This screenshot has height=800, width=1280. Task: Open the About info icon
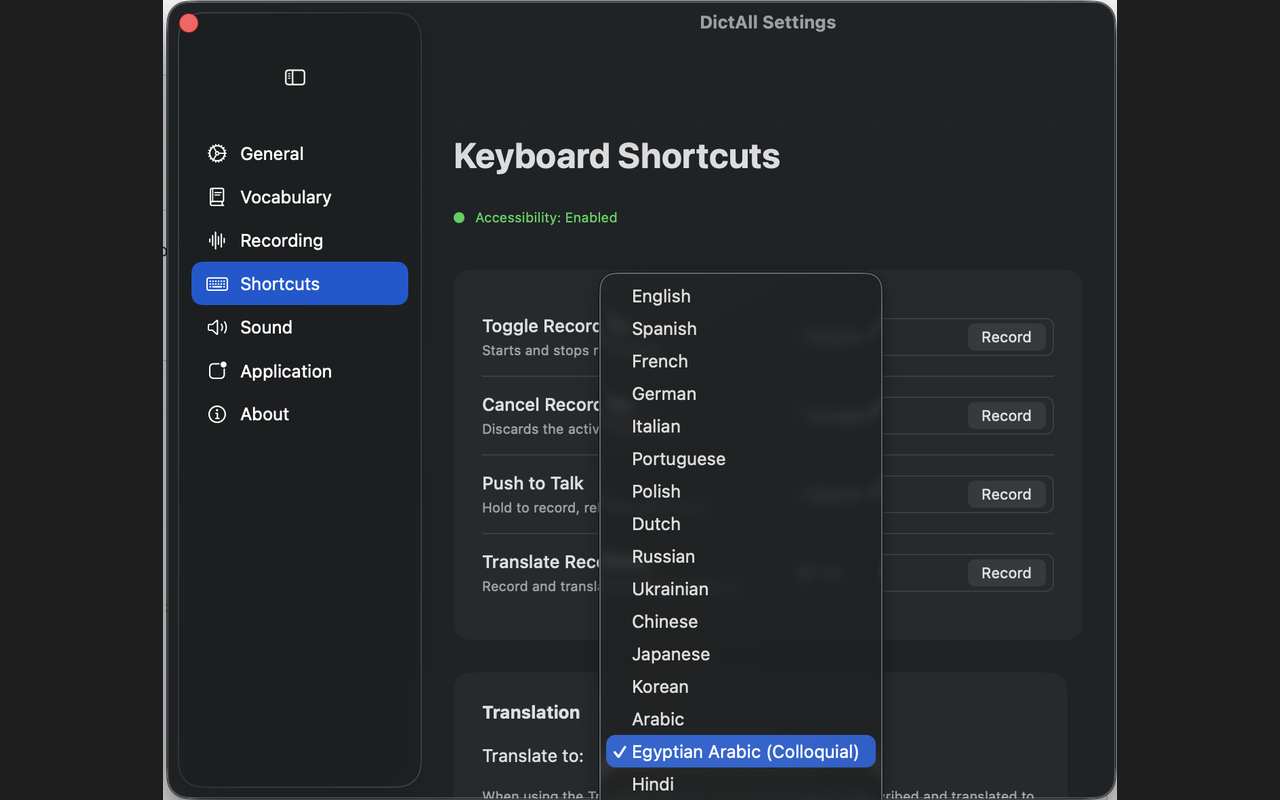217,415
